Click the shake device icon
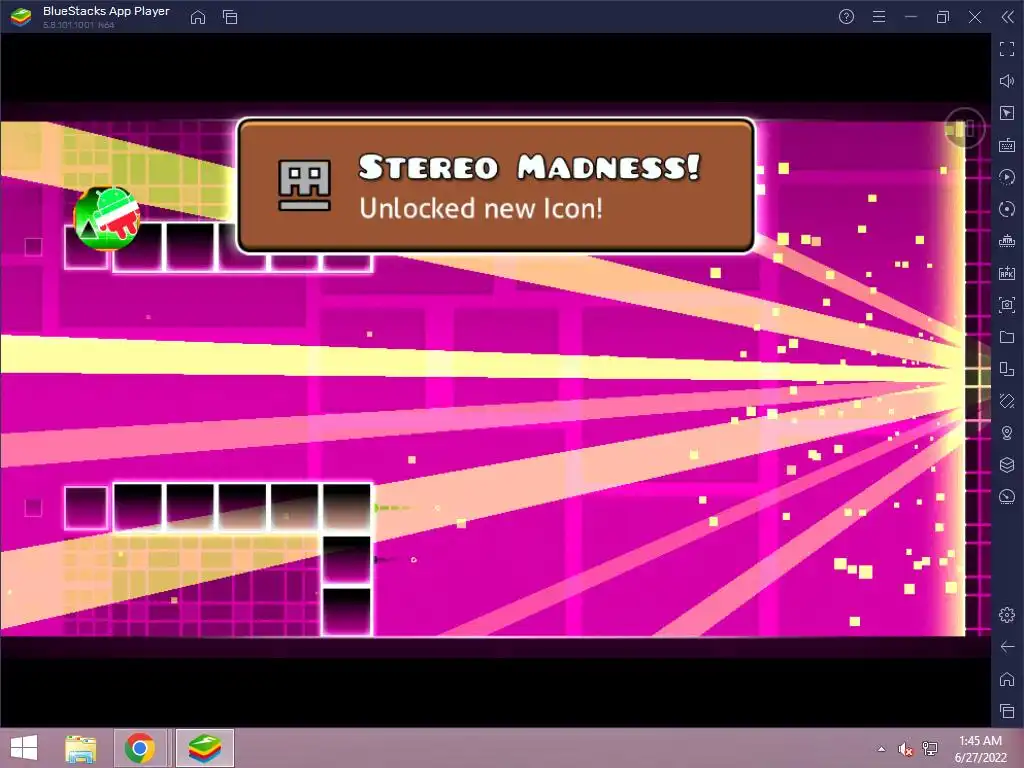This screenshot has height=768, width=1024. (1007, 401)
